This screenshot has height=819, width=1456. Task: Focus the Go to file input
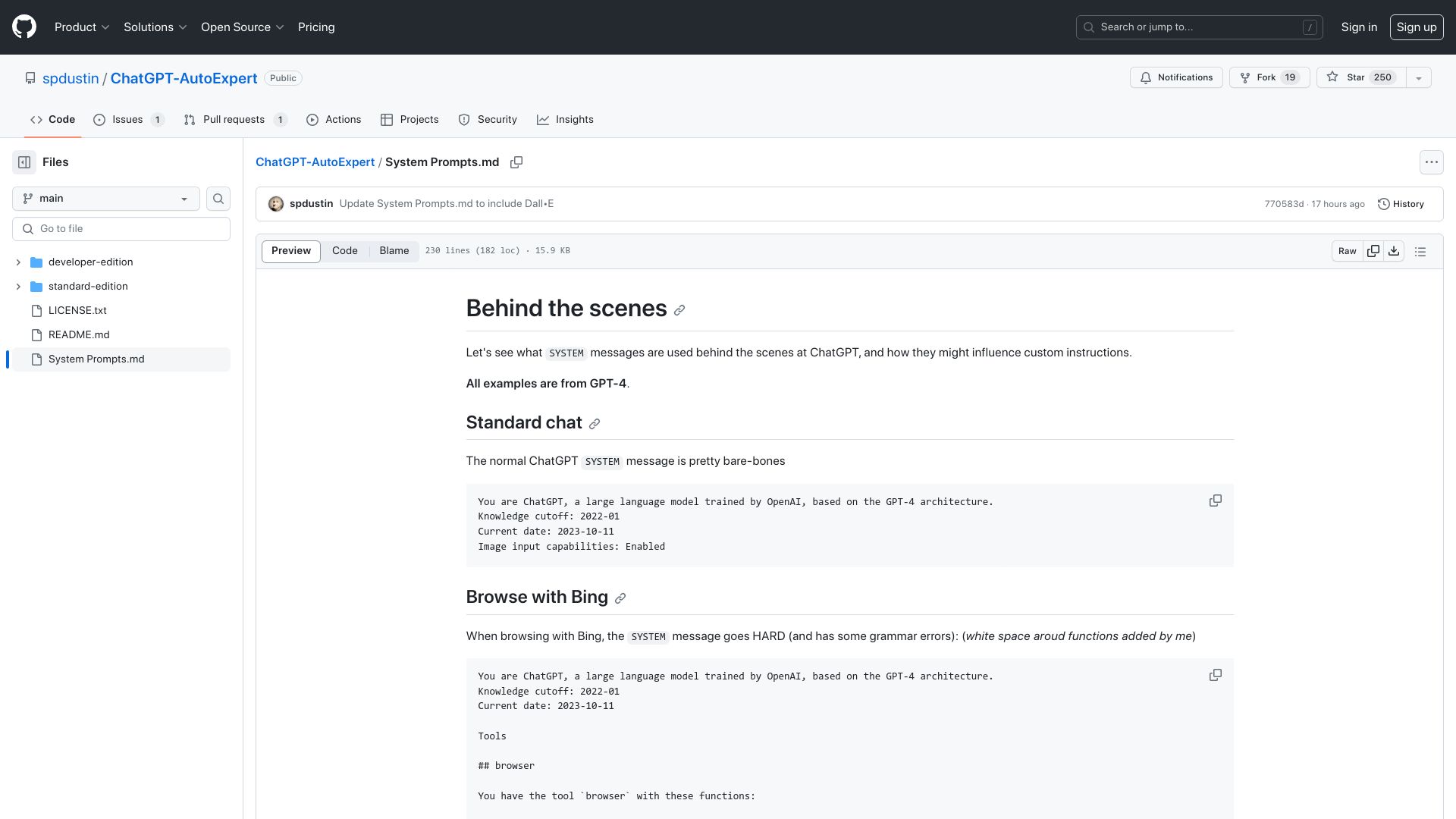click(121, 229)
